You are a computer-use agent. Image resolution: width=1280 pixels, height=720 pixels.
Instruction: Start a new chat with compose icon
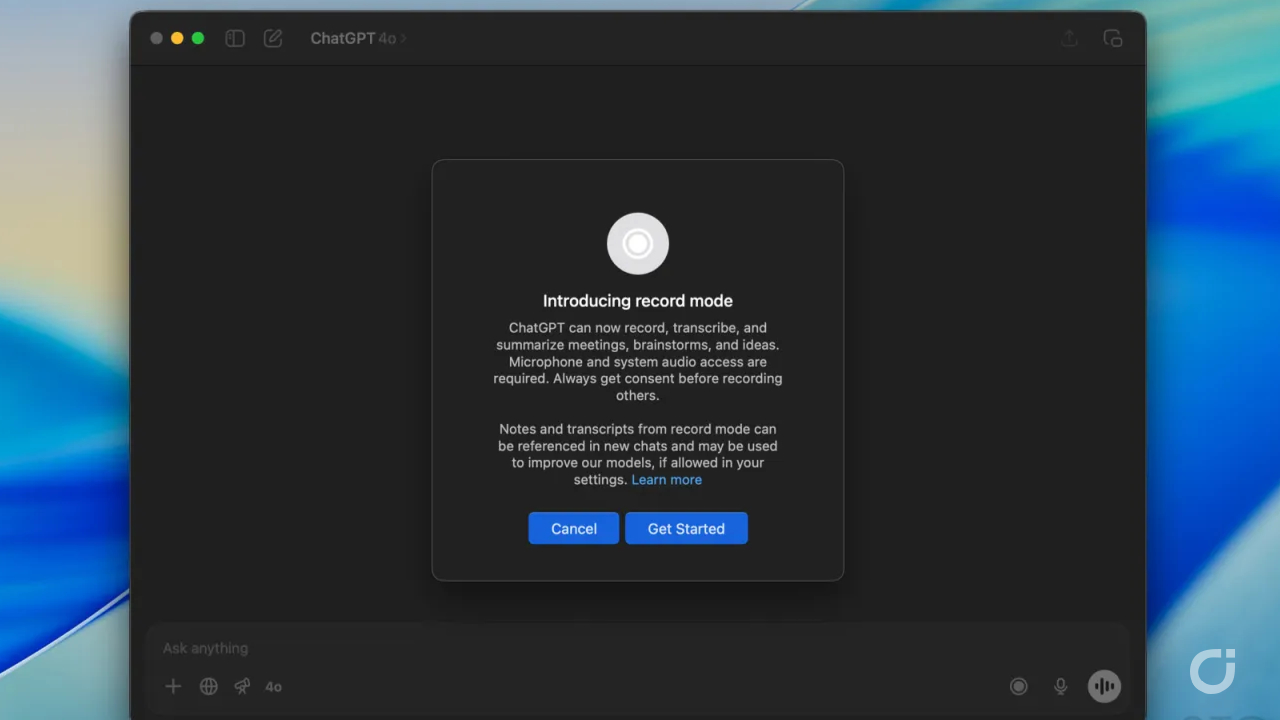273,38
